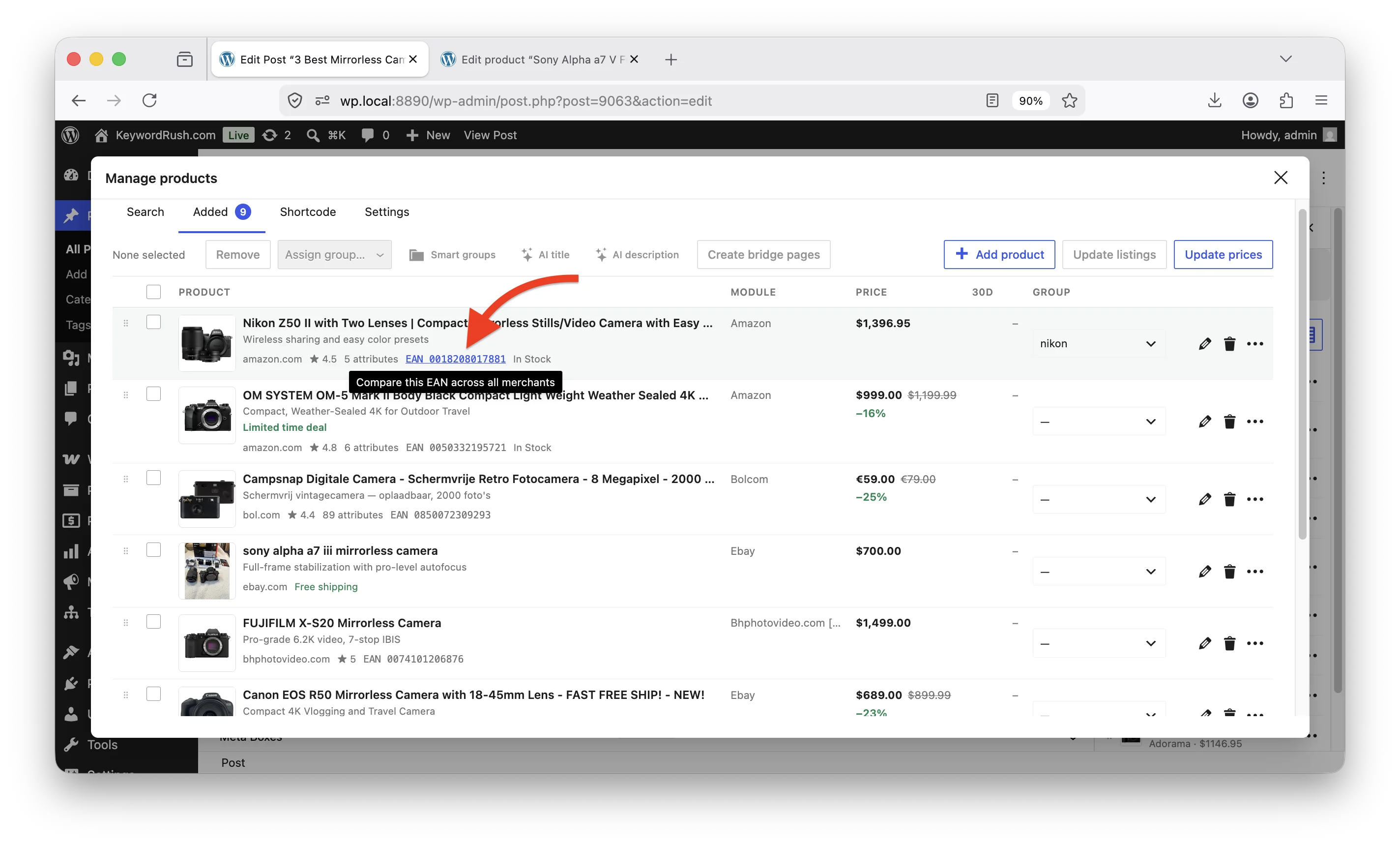The width and height of the screenshot is (1400, 846).
Task: Open the Assign group dropdown
Action: click(x=334, y=254)
